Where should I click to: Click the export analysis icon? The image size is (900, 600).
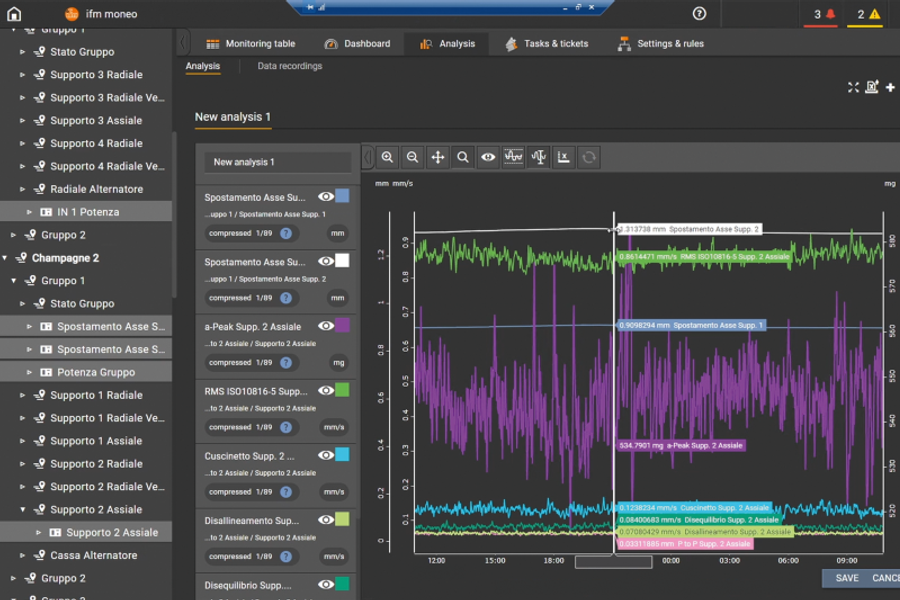(872, 87)
